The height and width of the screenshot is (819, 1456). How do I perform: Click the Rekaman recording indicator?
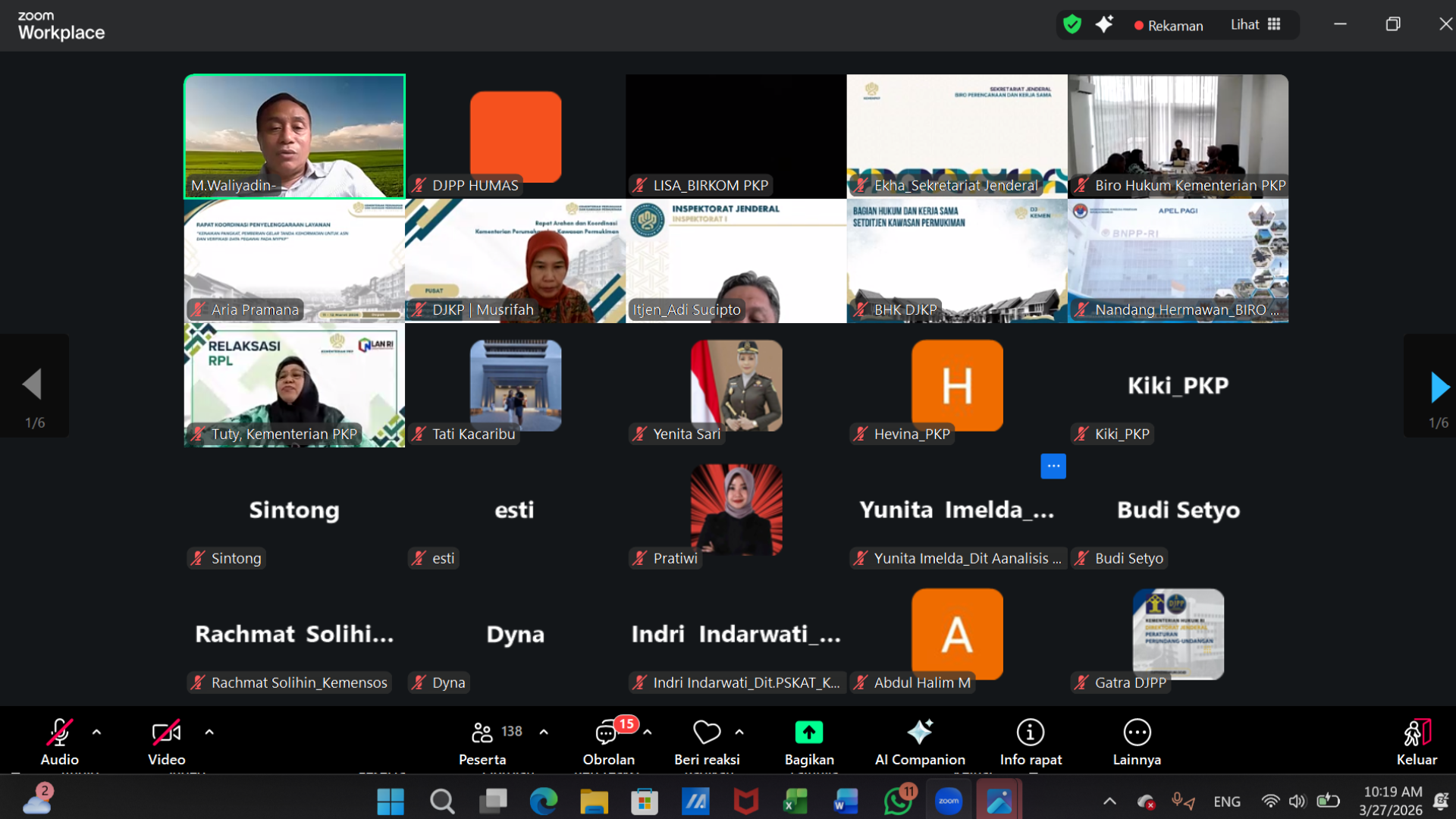(1168, 26)
